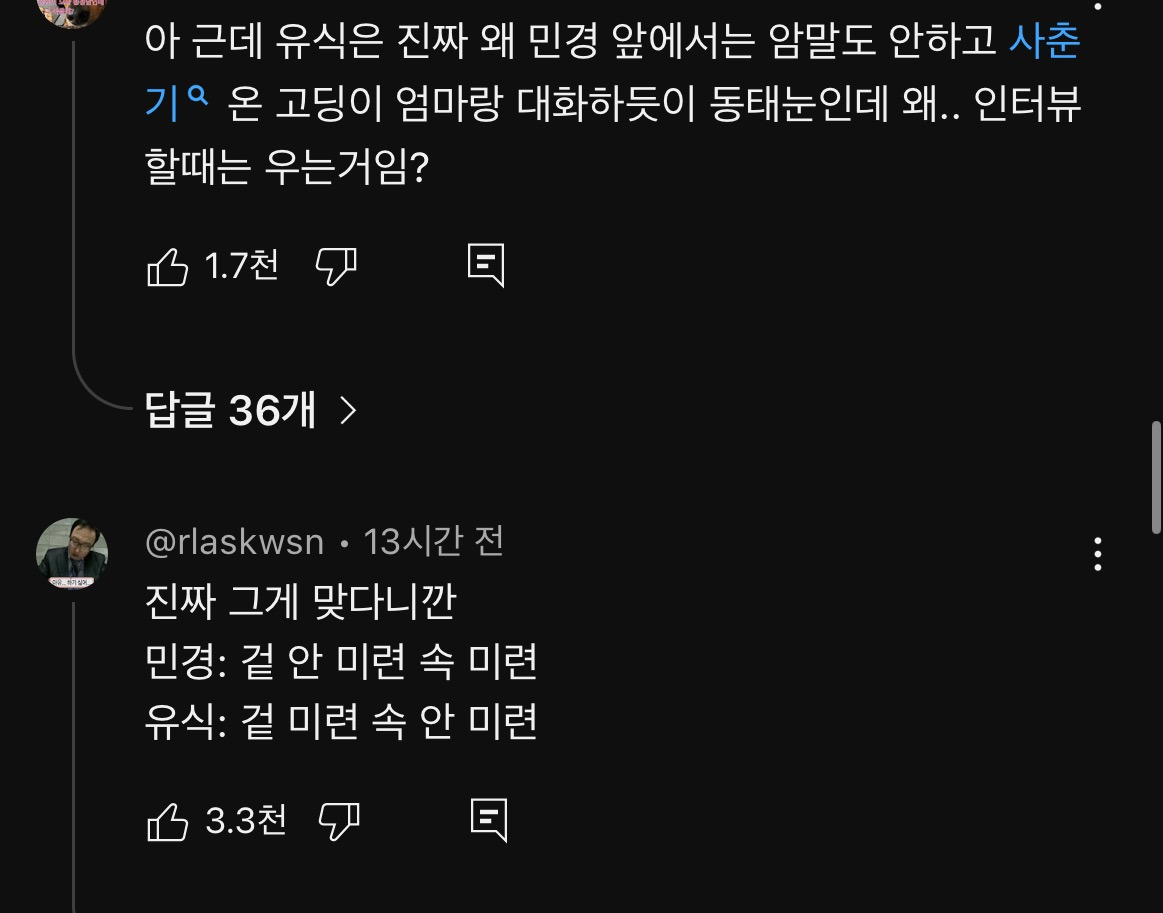Open the @rlaskwsn channel username link

(x=235, y=542)
